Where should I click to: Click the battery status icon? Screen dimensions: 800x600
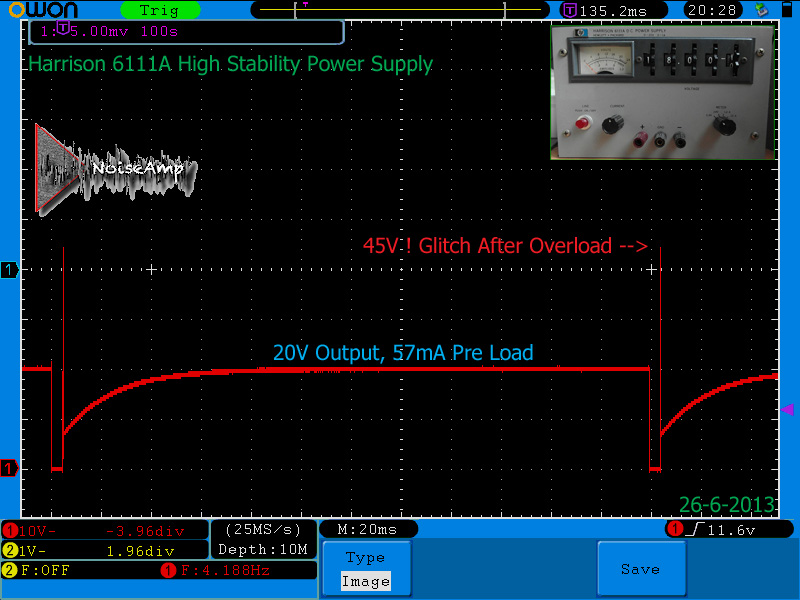click(x=787, y=9)
